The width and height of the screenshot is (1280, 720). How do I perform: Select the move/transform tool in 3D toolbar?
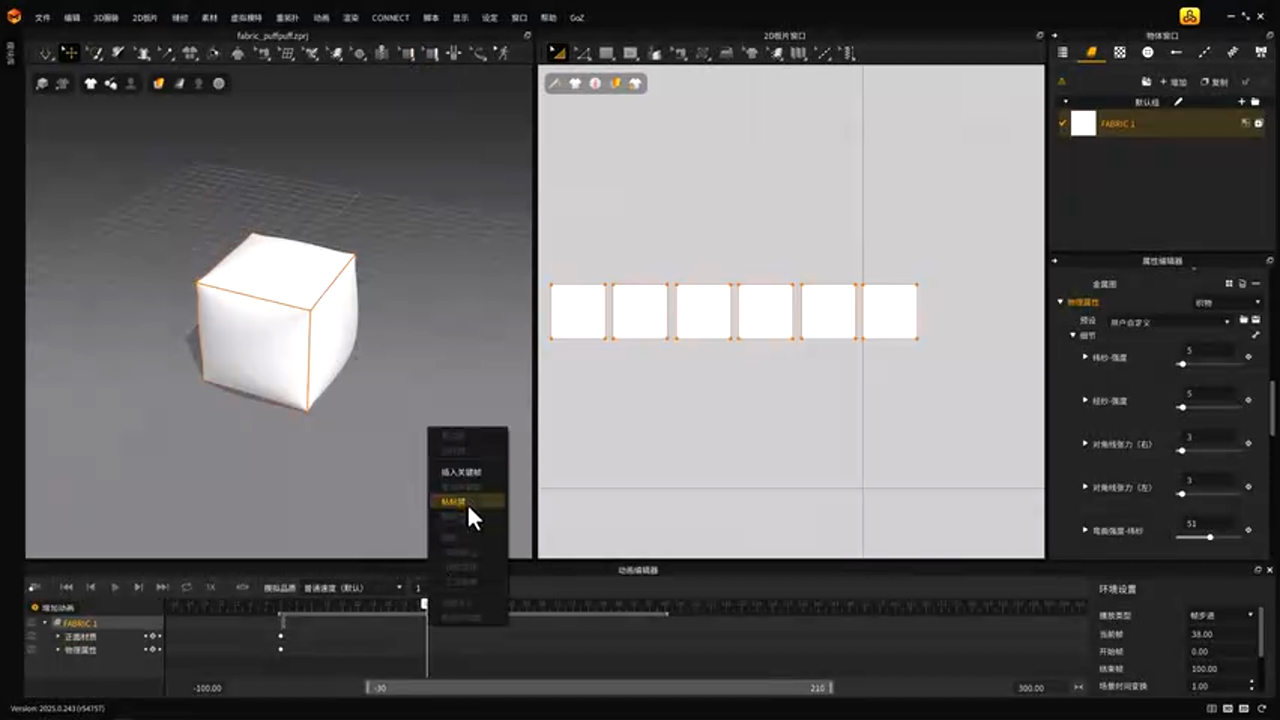(69, 53)
